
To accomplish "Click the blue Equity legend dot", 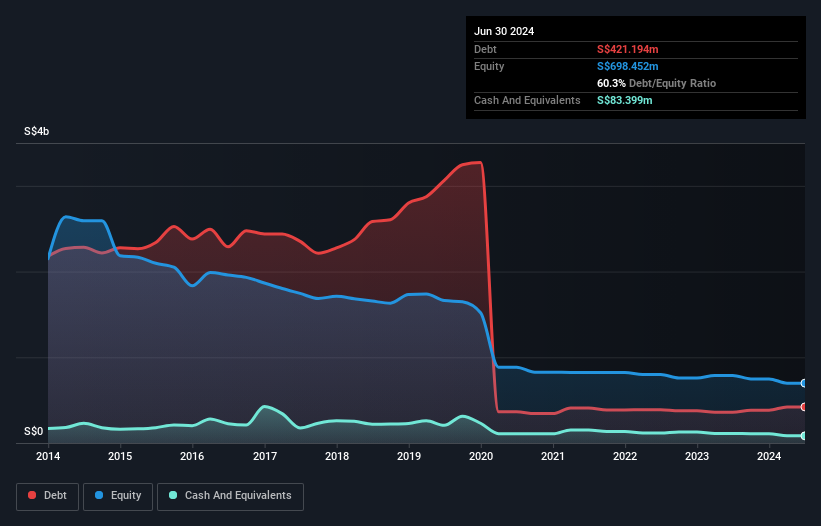I will 99,495.
